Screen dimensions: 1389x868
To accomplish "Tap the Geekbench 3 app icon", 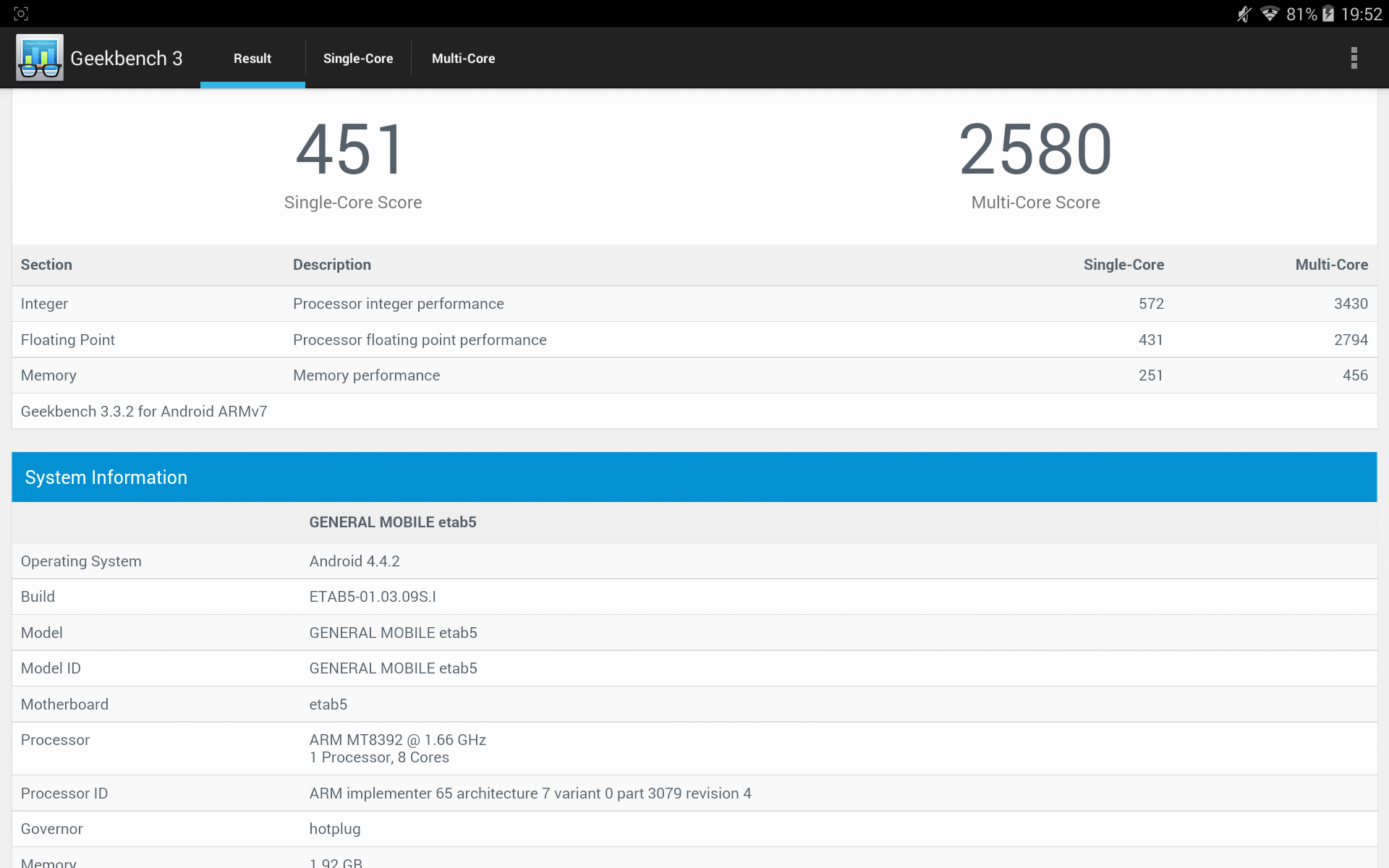I will tap(40, 58).
